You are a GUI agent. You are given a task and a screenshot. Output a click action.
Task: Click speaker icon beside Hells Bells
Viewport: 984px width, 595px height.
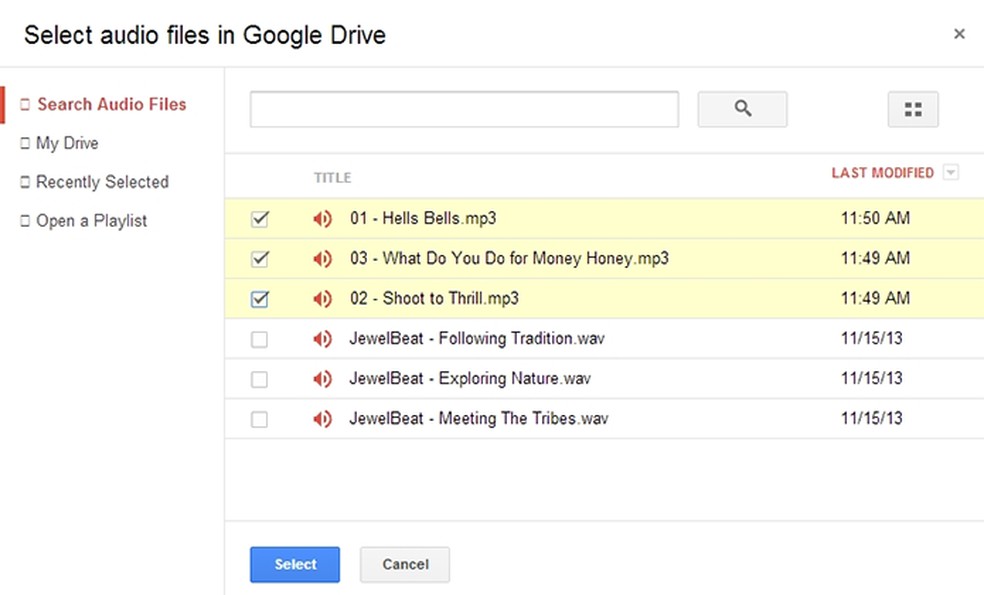pos(322,219)
